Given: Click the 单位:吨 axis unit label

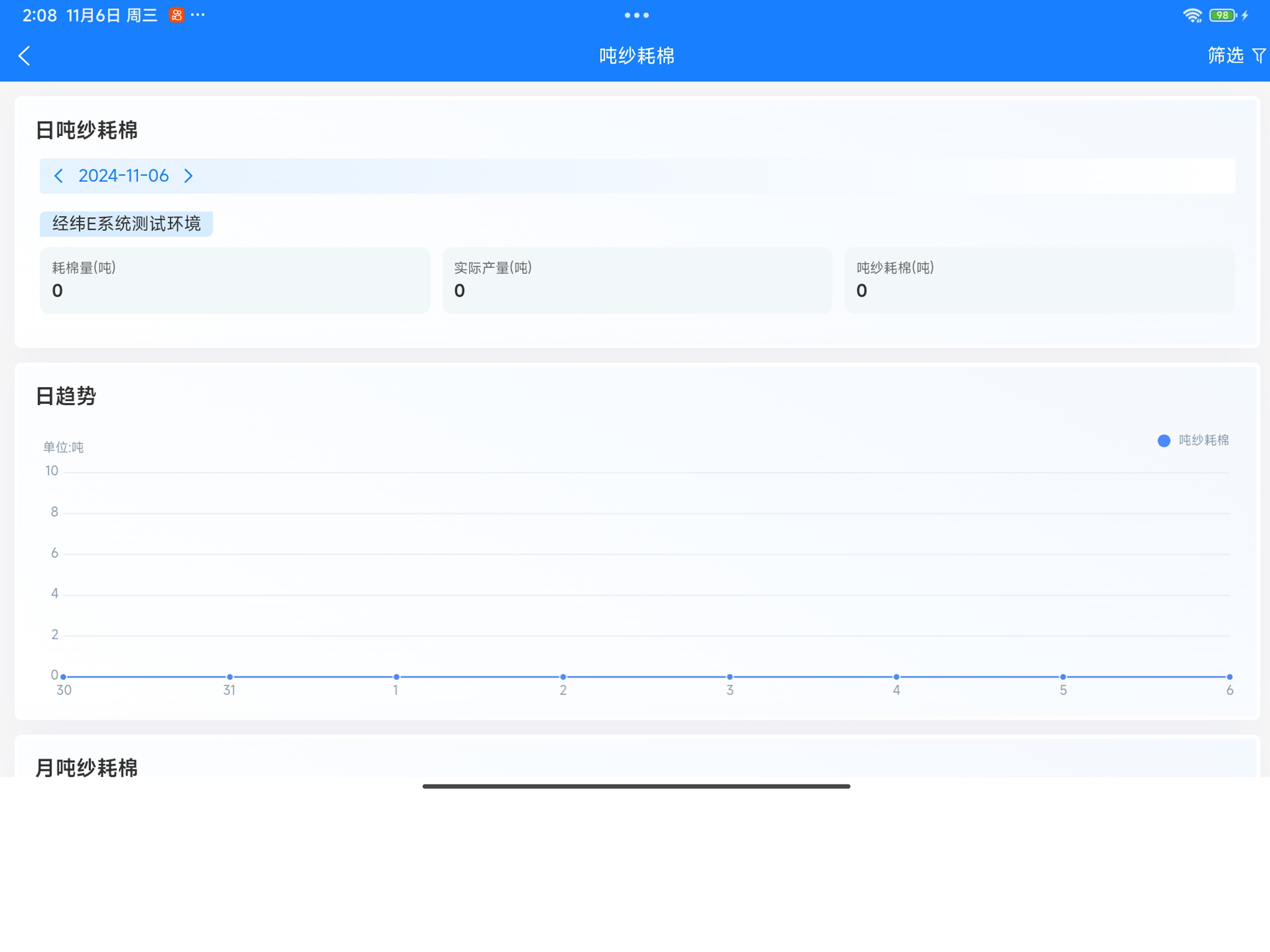Looking at the screenshot, I should coord(63,447).
